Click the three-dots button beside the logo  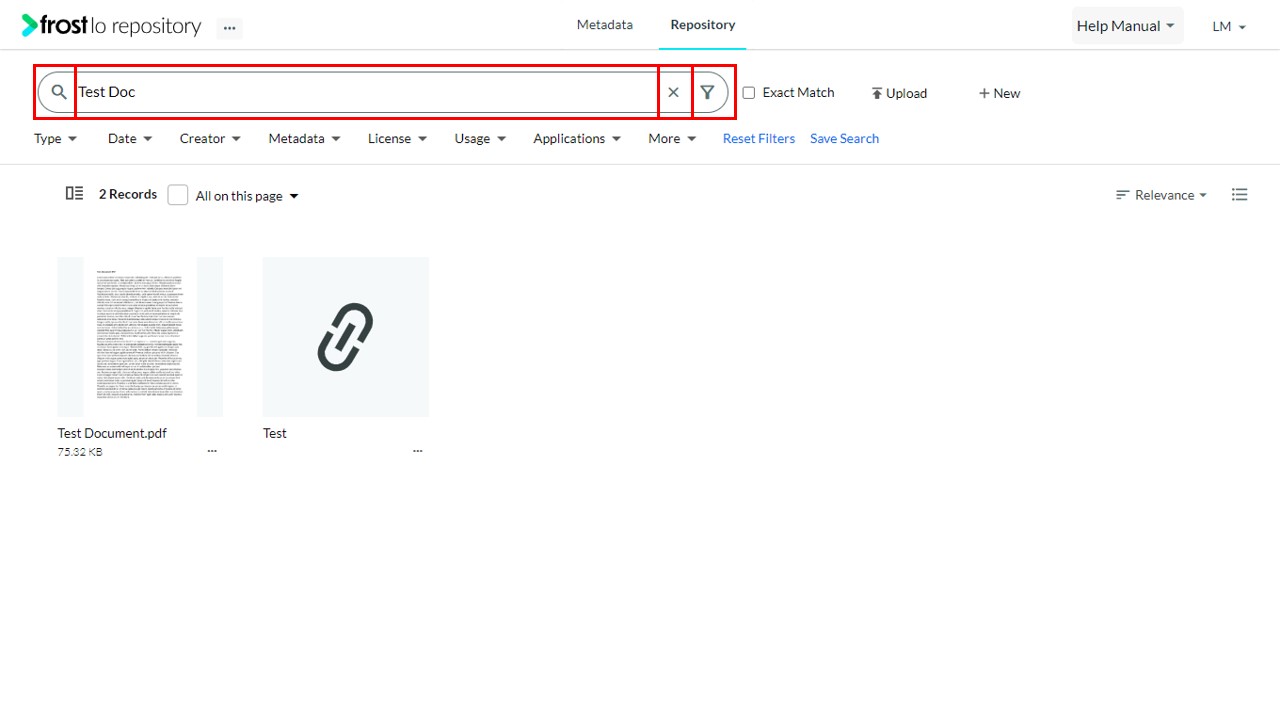[x=230, y=28]
